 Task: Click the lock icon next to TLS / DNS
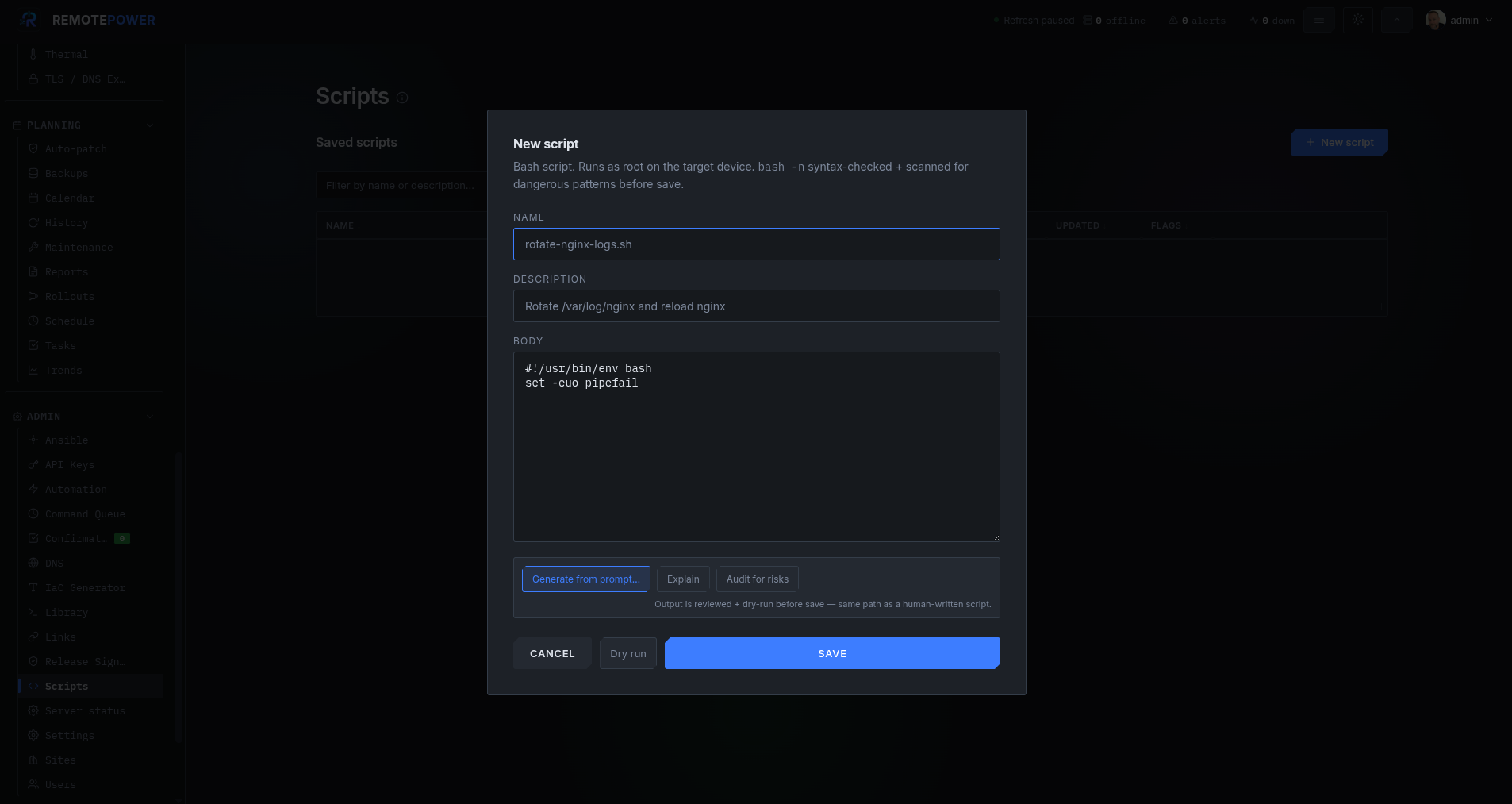tap(33, 79)
